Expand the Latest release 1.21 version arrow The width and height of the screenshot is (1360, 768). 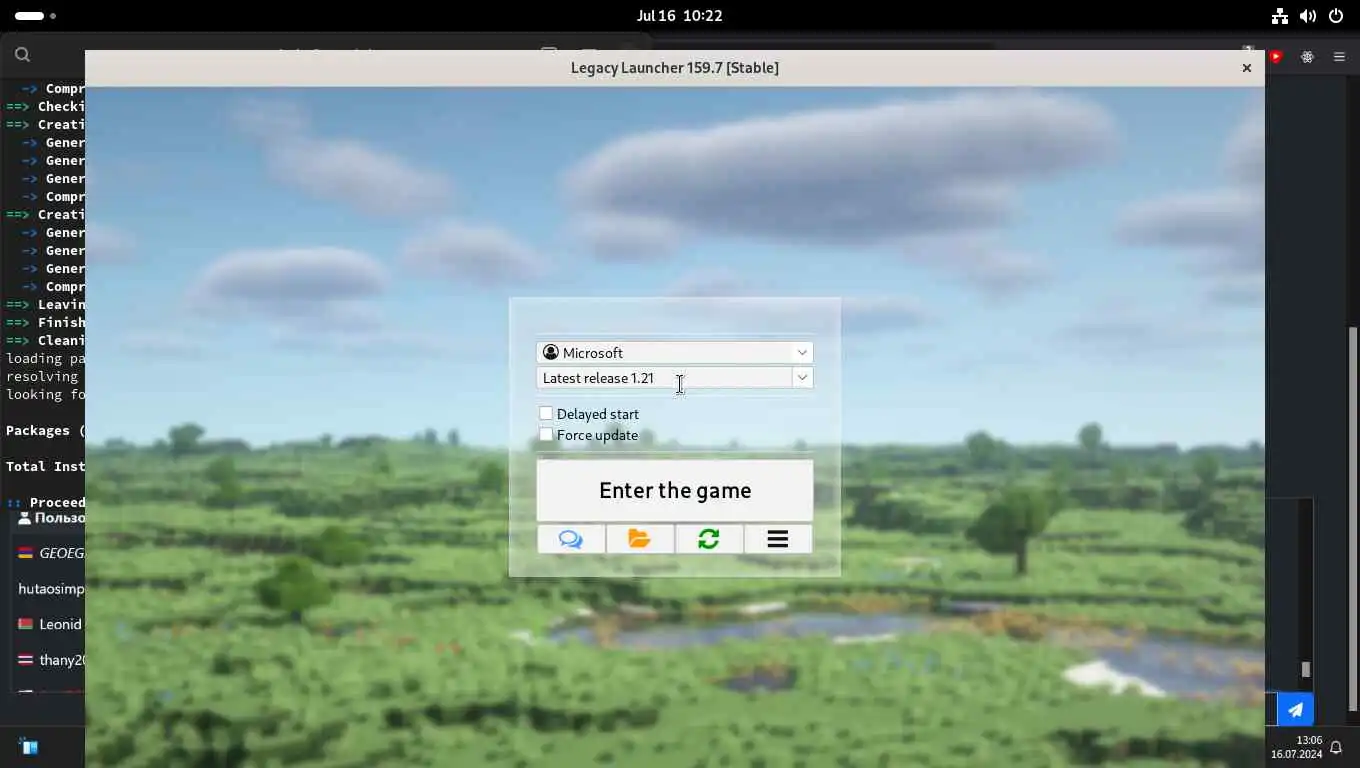pos(802,377)
